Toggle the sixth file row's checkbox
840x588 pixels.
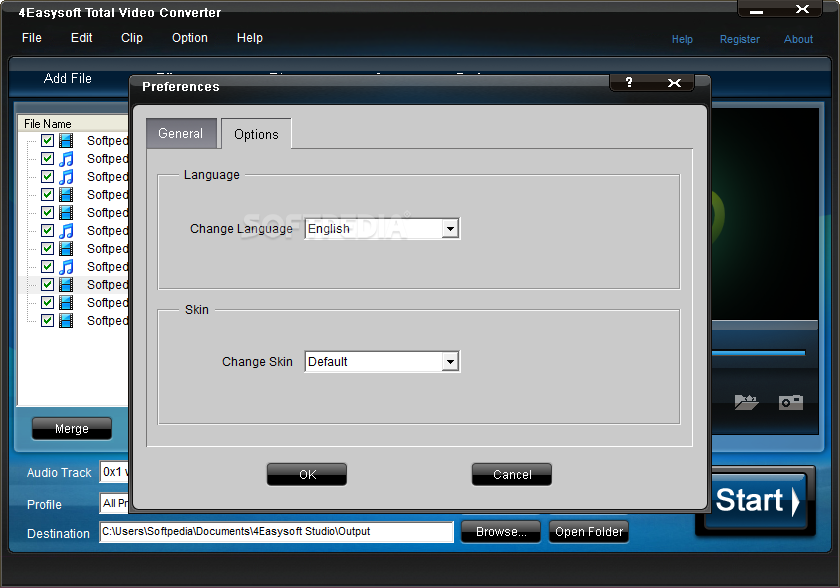(x=47, y=231)
